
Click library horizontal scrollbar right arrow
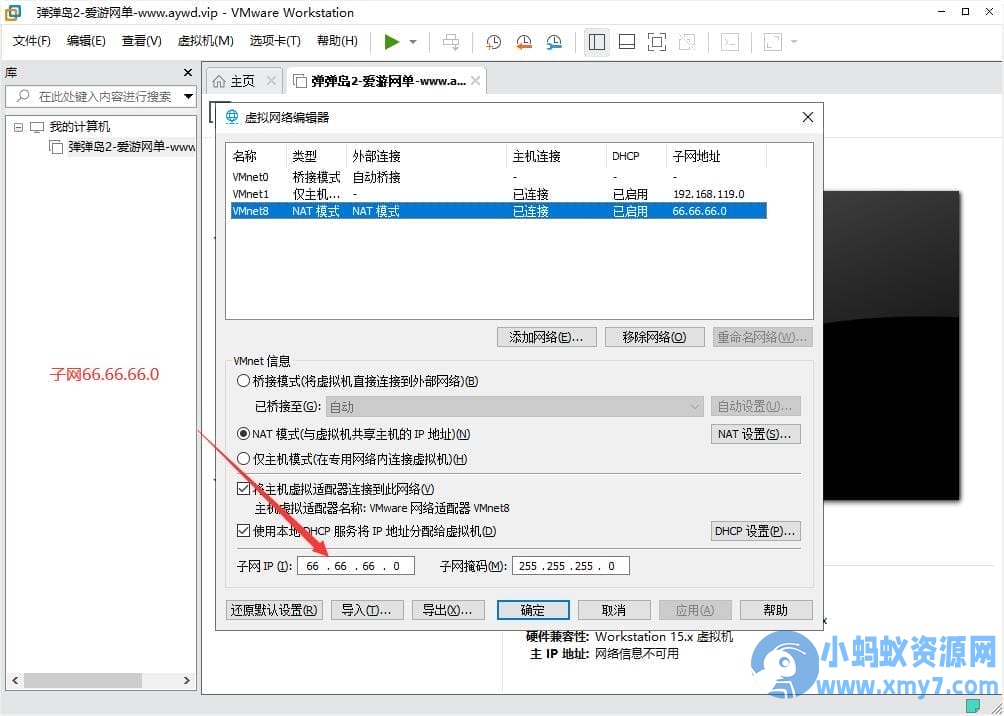[186, 679]
